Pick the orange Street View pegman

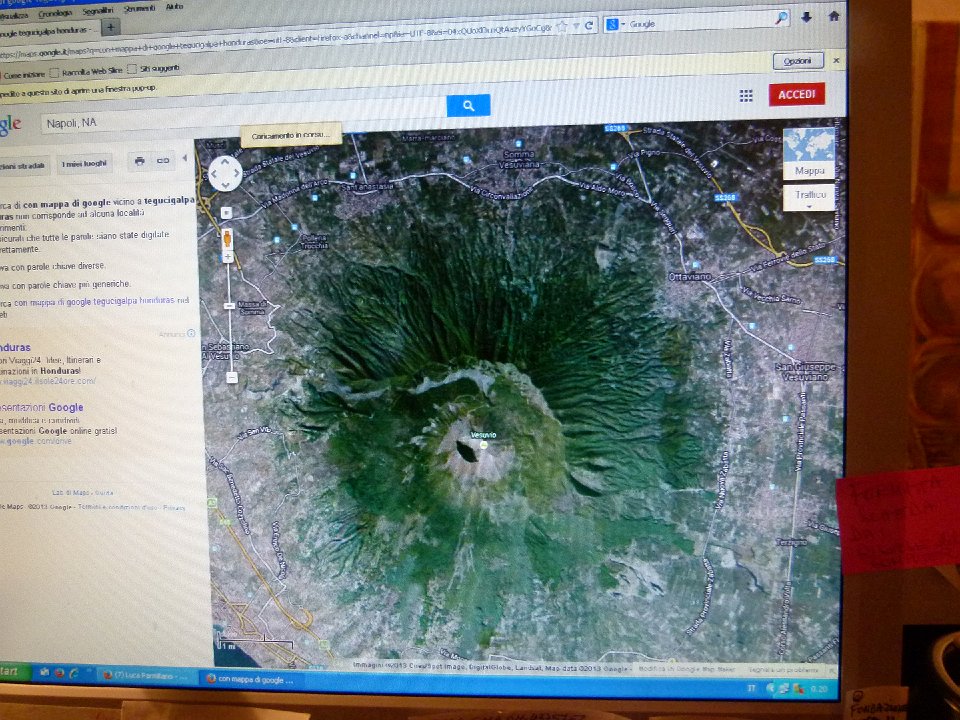pos(227,238)
